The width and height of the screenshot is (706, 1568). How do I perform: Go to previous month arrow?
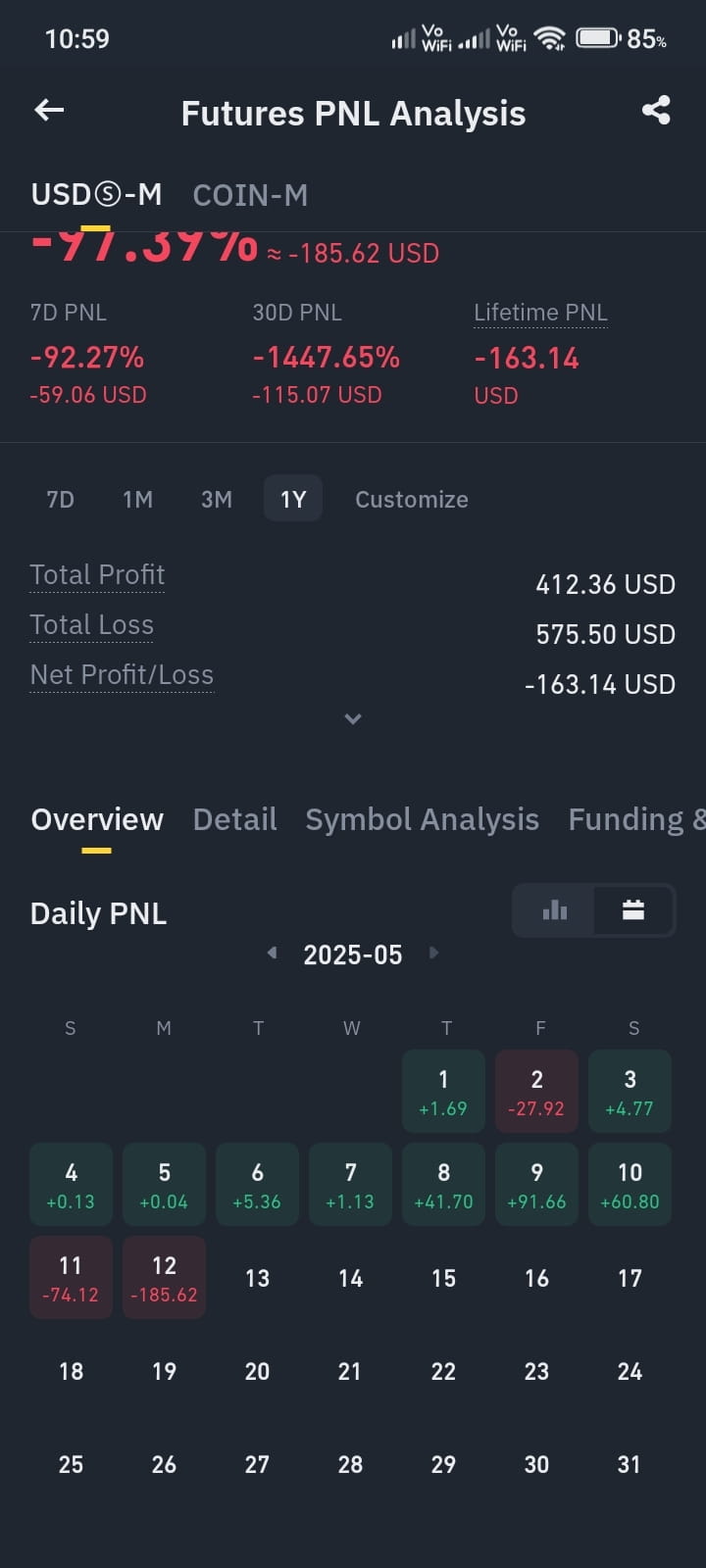(x=272, y=953)
